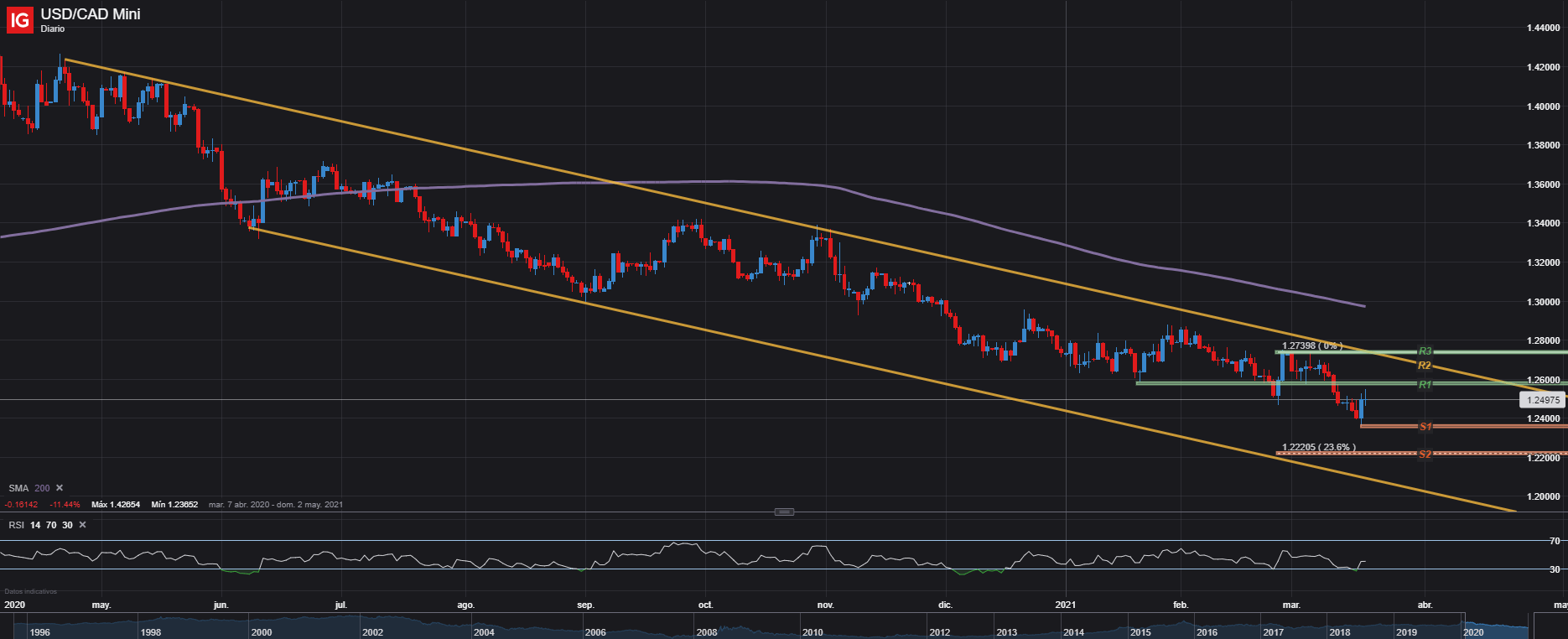1568x639 pixels.
Task: Open SMA indicator settings label
Action: pos(18,488)
